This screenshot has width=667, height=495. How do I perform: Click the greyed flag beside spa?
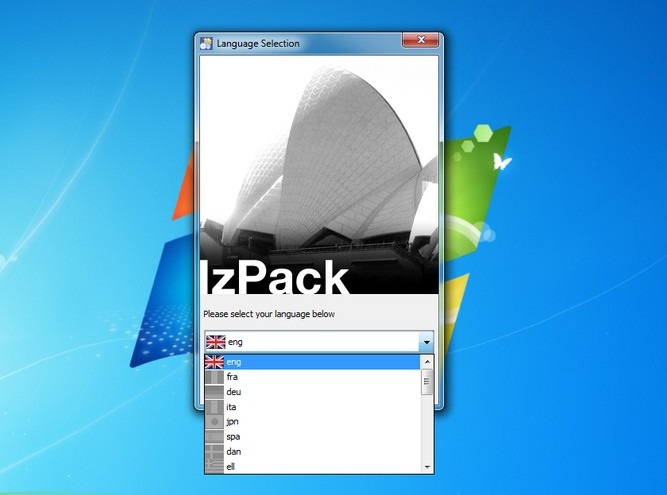click(214, 437)
